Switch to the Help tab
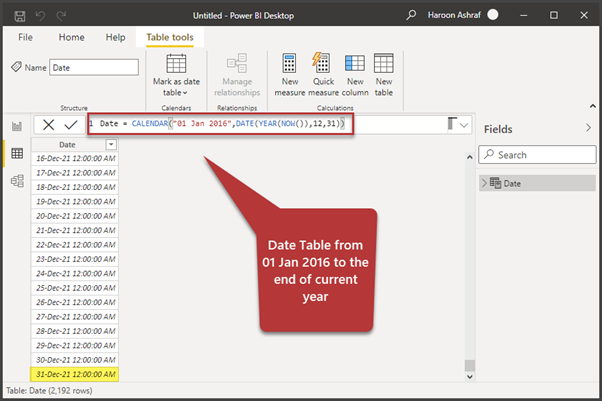The image size is (602, 401). click(116, 37)
